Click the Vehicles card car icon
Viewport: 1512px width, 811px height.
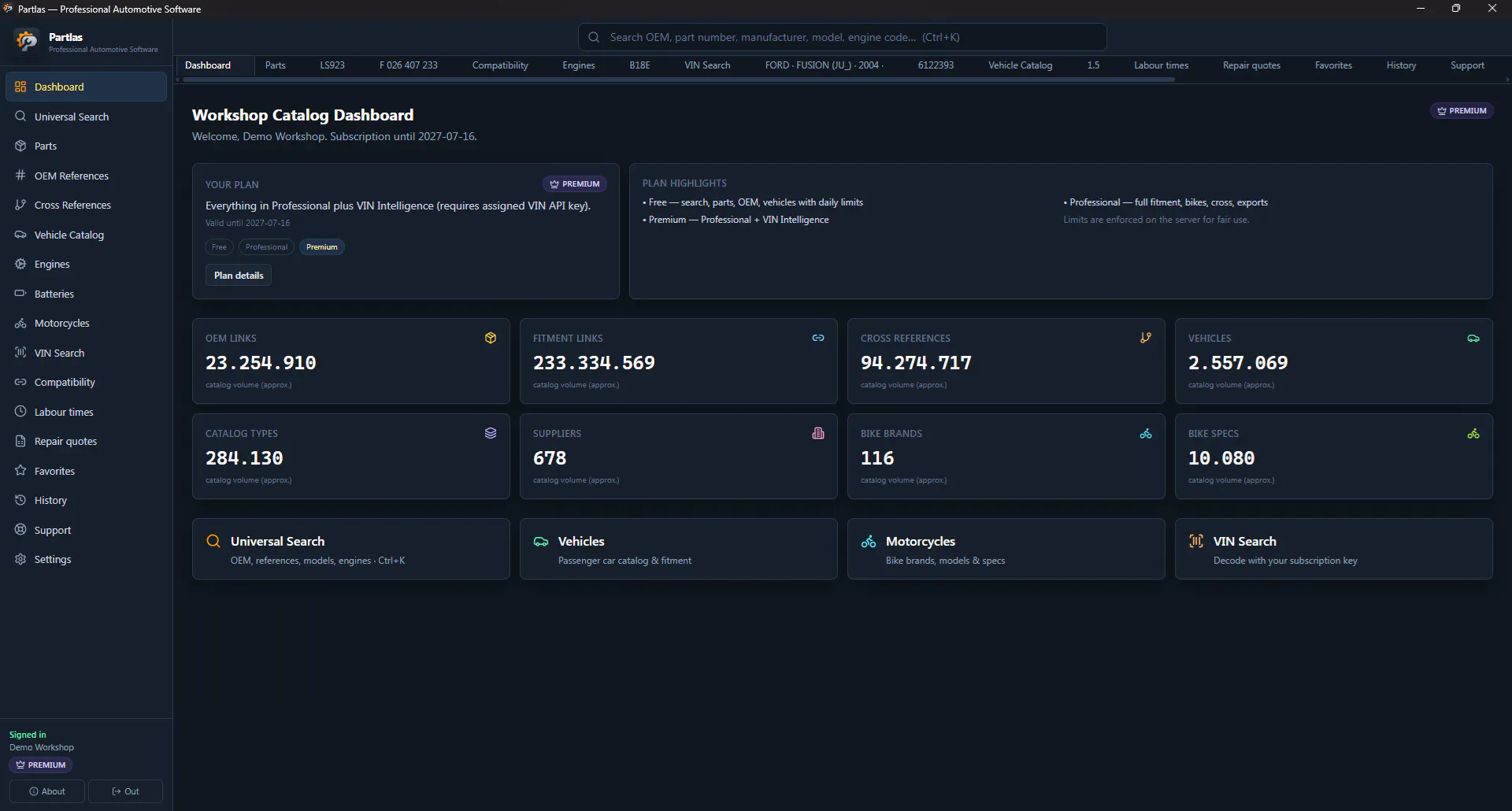(1473, 339)
